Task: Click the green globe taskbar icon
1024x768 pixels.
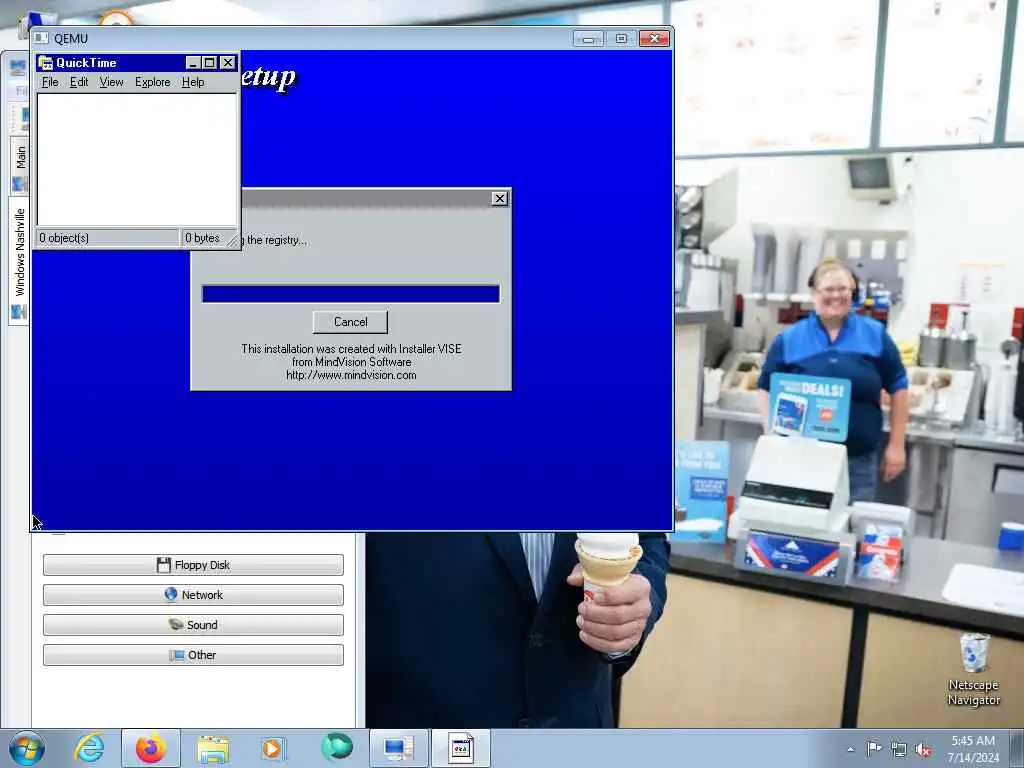Action: [336, 748]
